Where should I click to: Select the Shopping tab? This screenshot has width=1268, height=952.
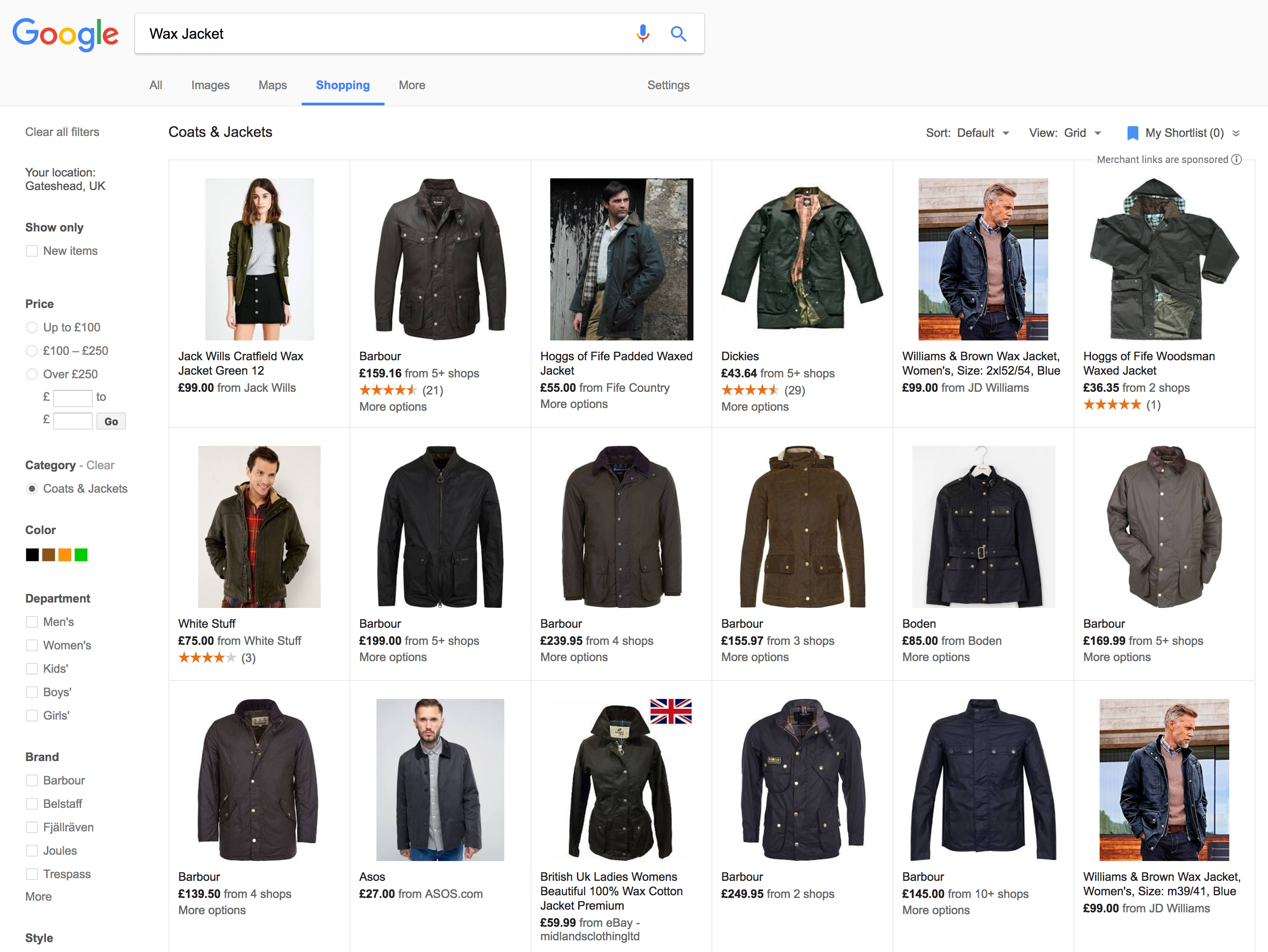pyautogui.click(x=343, y=86)
